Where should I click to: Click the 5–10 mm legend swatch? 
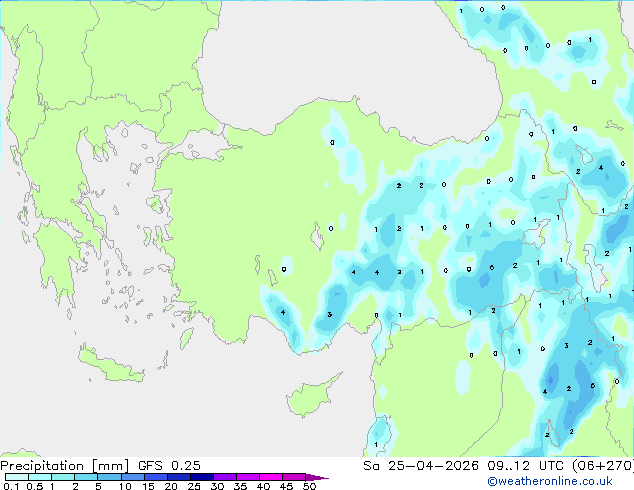tap(109, 477)
